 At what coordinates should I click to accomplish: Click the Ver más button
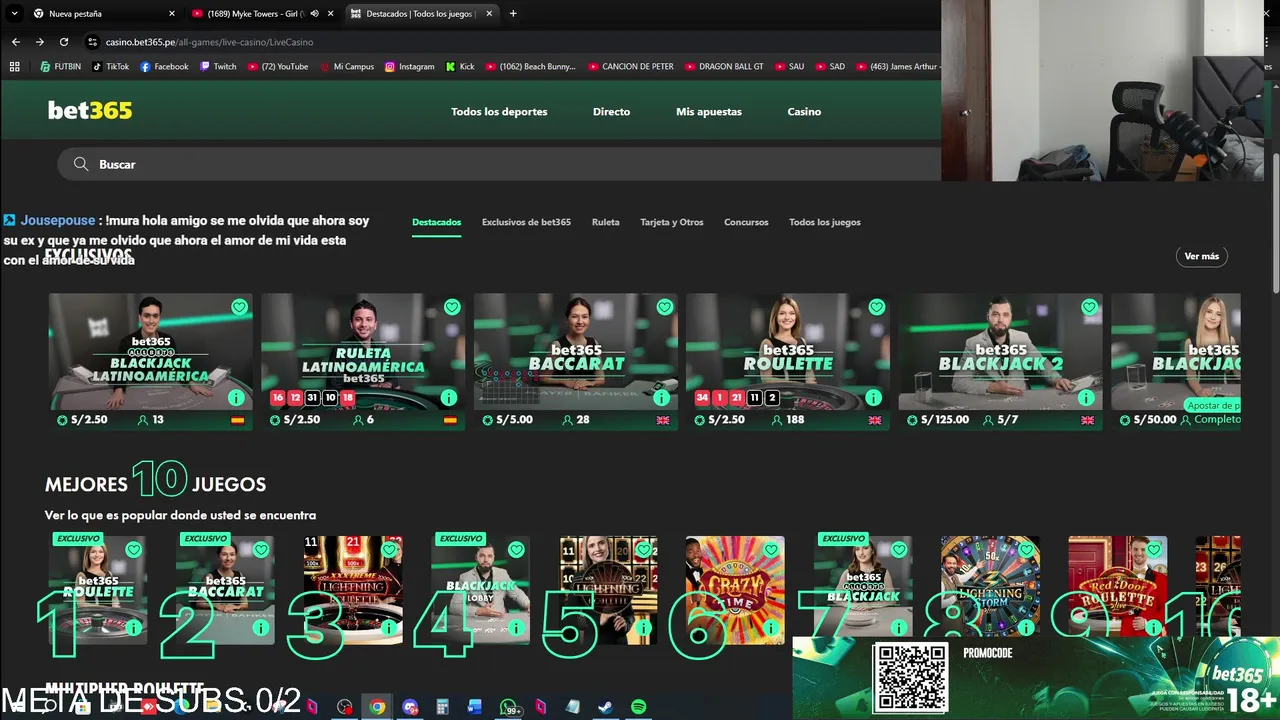pyautogui.click(x=1201, y=256)
